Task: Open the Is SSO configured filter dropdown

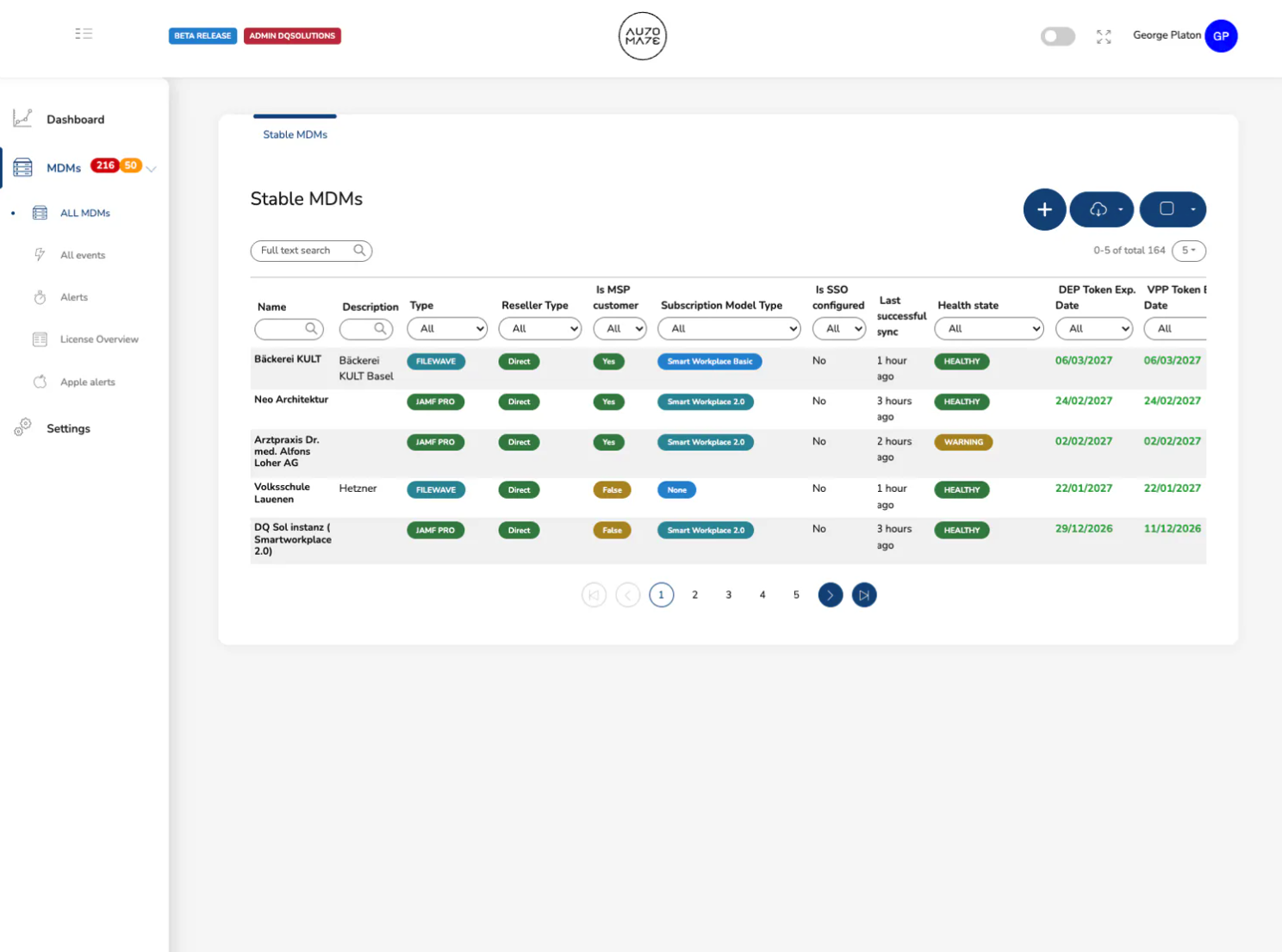Action: coord(839,329)
